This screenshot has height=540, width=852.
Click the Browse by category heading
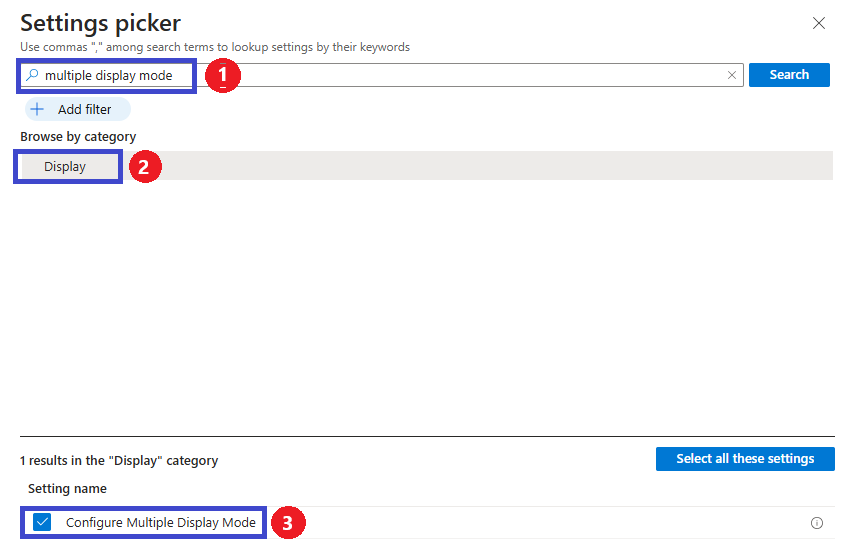pyautogui.click(x=78, y=136)
